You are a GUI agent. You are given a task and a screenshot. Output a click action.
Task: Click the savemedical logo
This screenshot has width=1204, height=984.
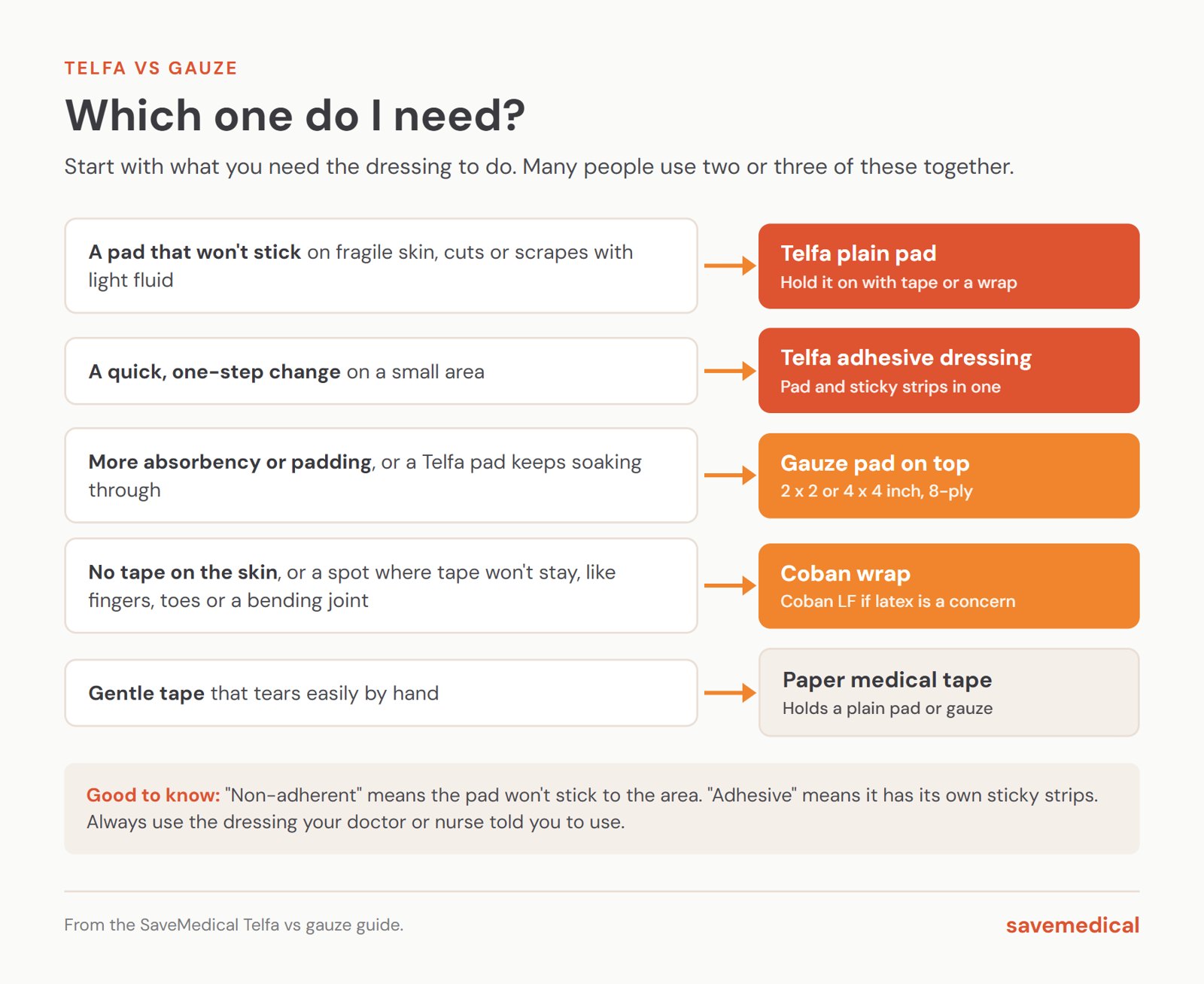1072,925
